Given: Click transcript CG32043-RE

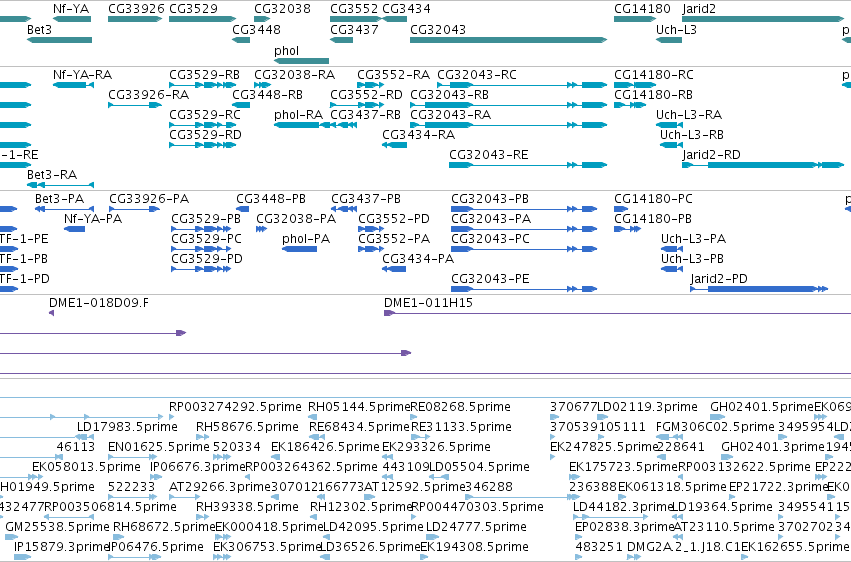Looking at the screenshot, I should click(x=488, y=155).
